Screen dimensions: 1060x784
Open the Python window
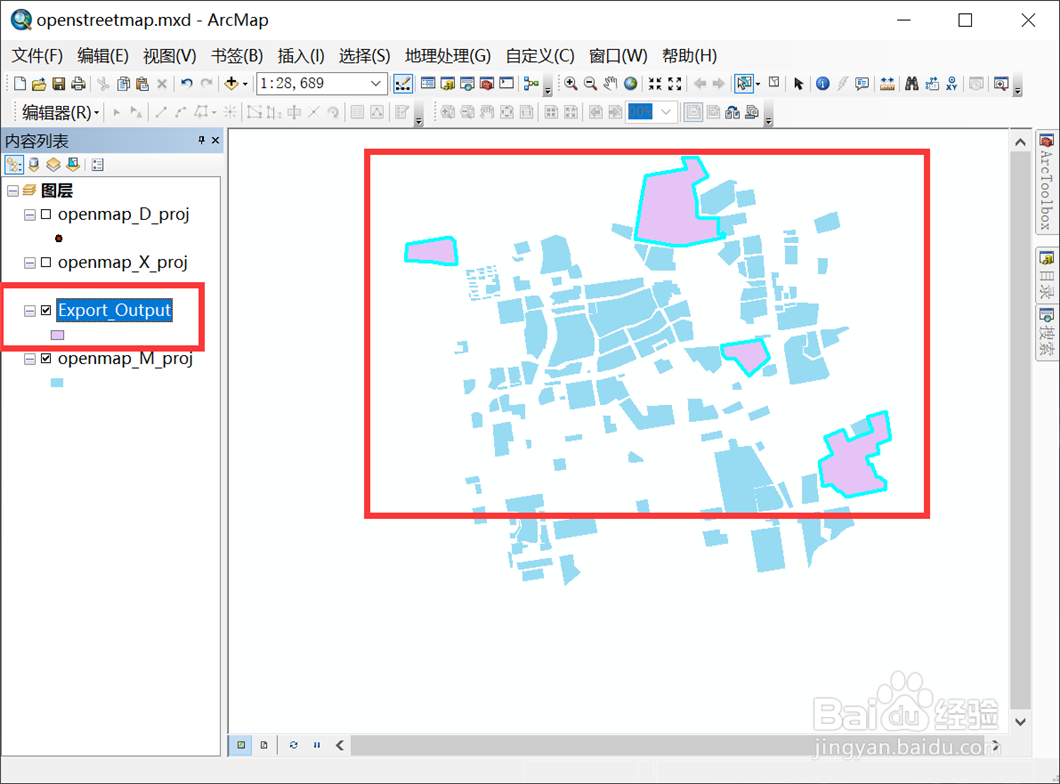(506, 84)
